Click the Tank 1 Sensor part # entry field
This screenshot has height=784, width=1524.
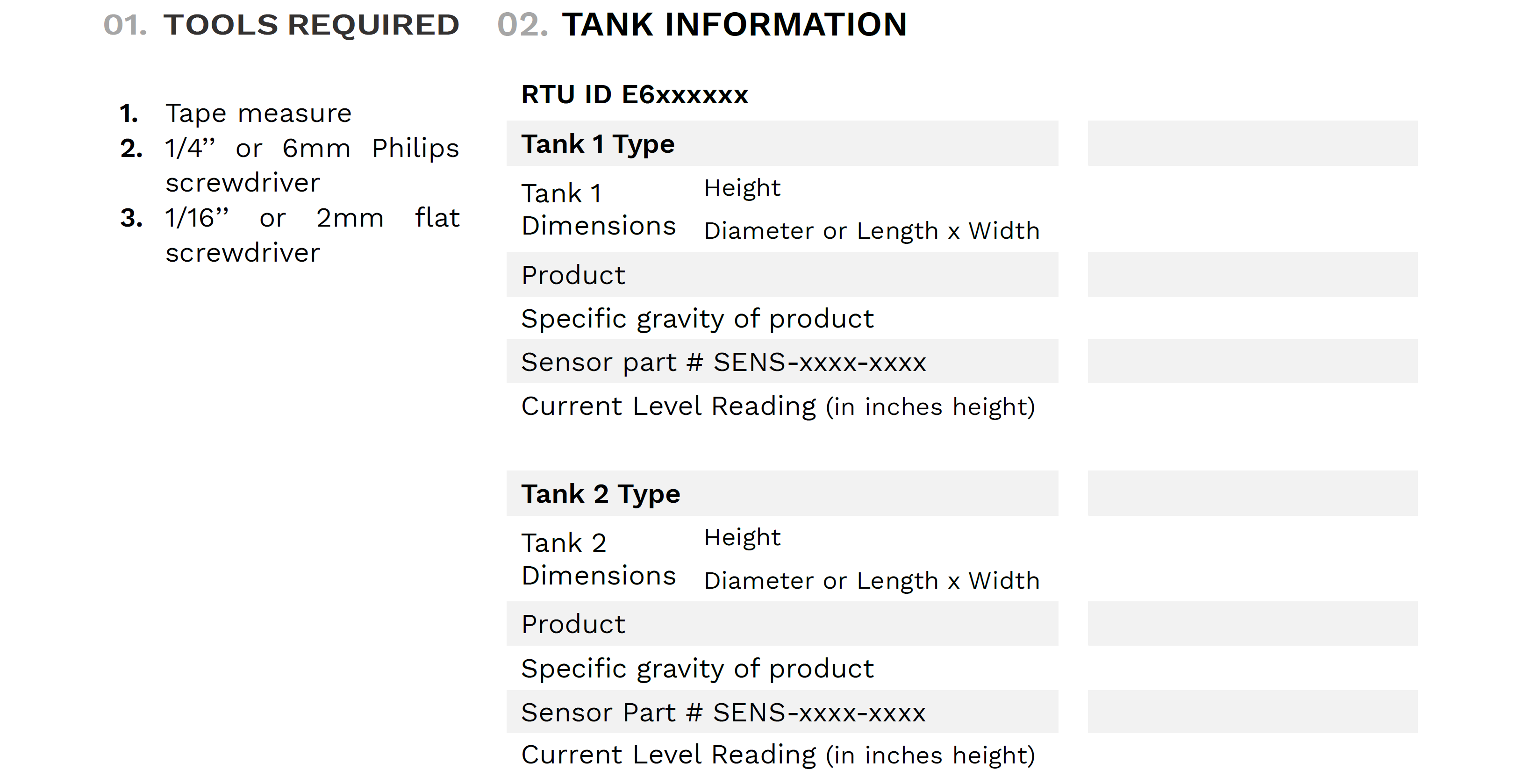click(1252, 361)
